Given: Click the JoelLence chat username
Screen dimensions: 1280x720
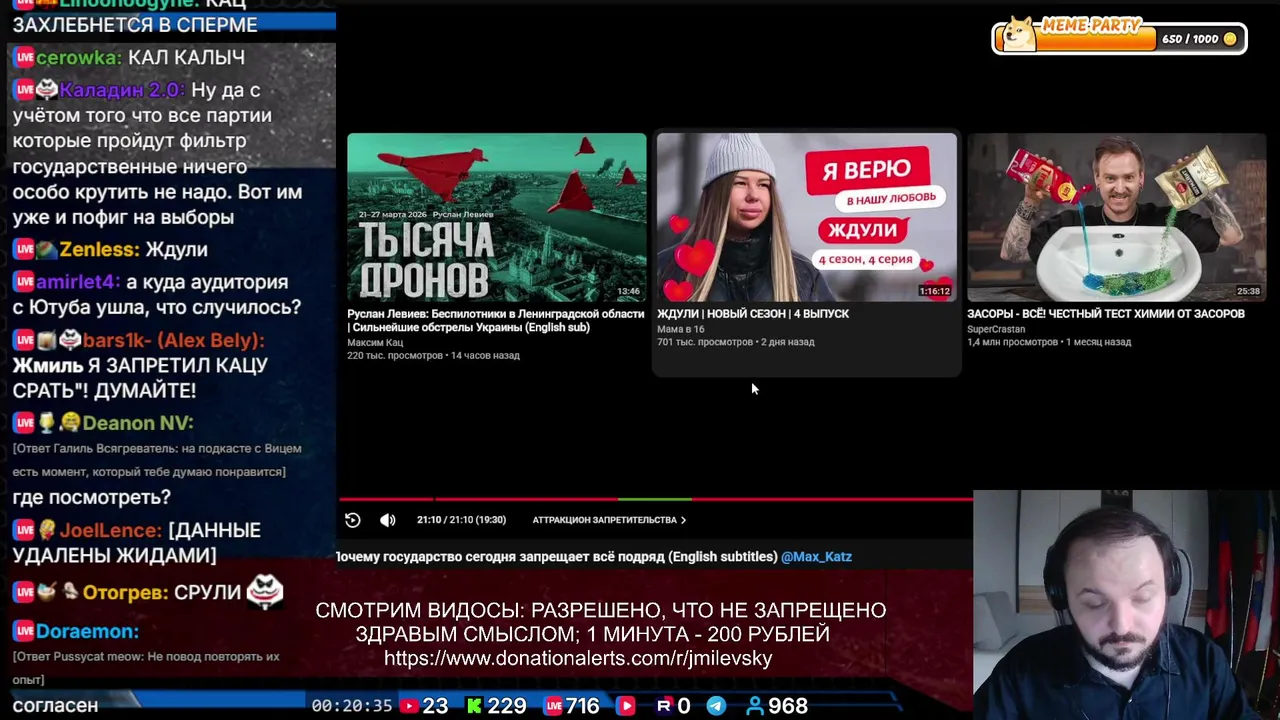Looking at the screenshot, I should [x=110, y=531].
